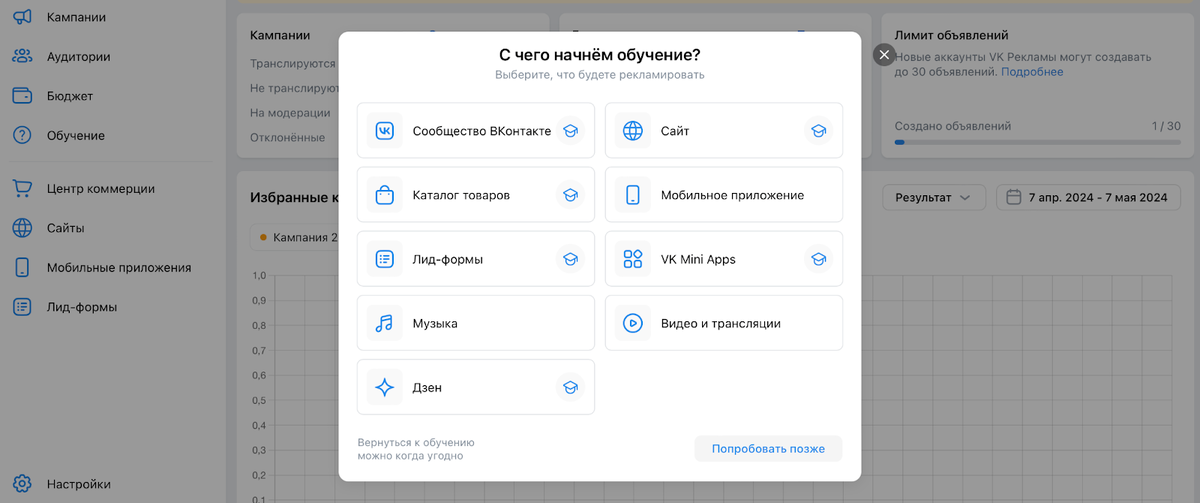Open the Обучение question mark icon
This screenshot has height=503, width=1200.
click(22, 135)
